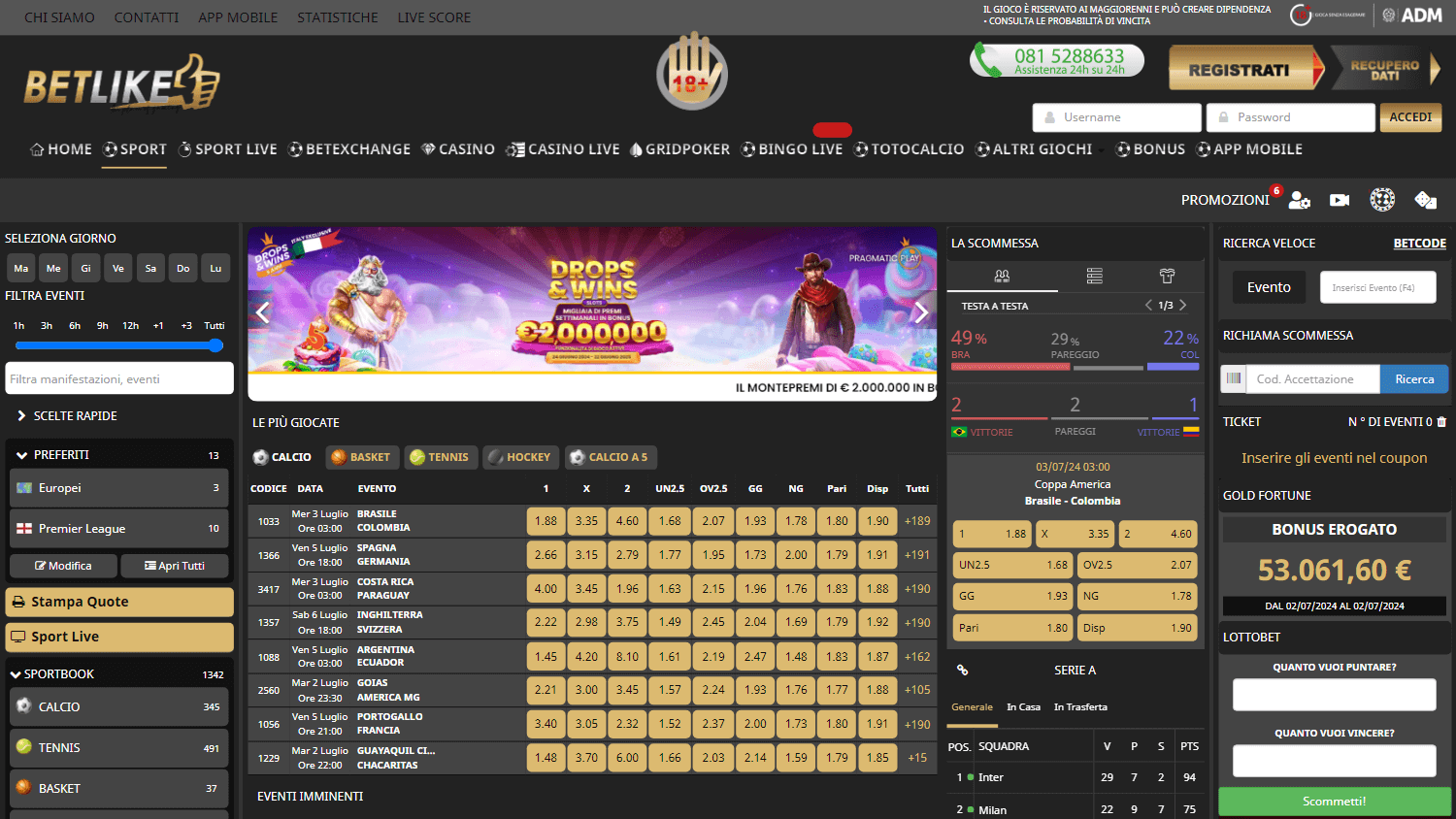Select day Do in Seleziona Giorno
The height and width of the screenshot is (819, 1456).
point(182,269)
